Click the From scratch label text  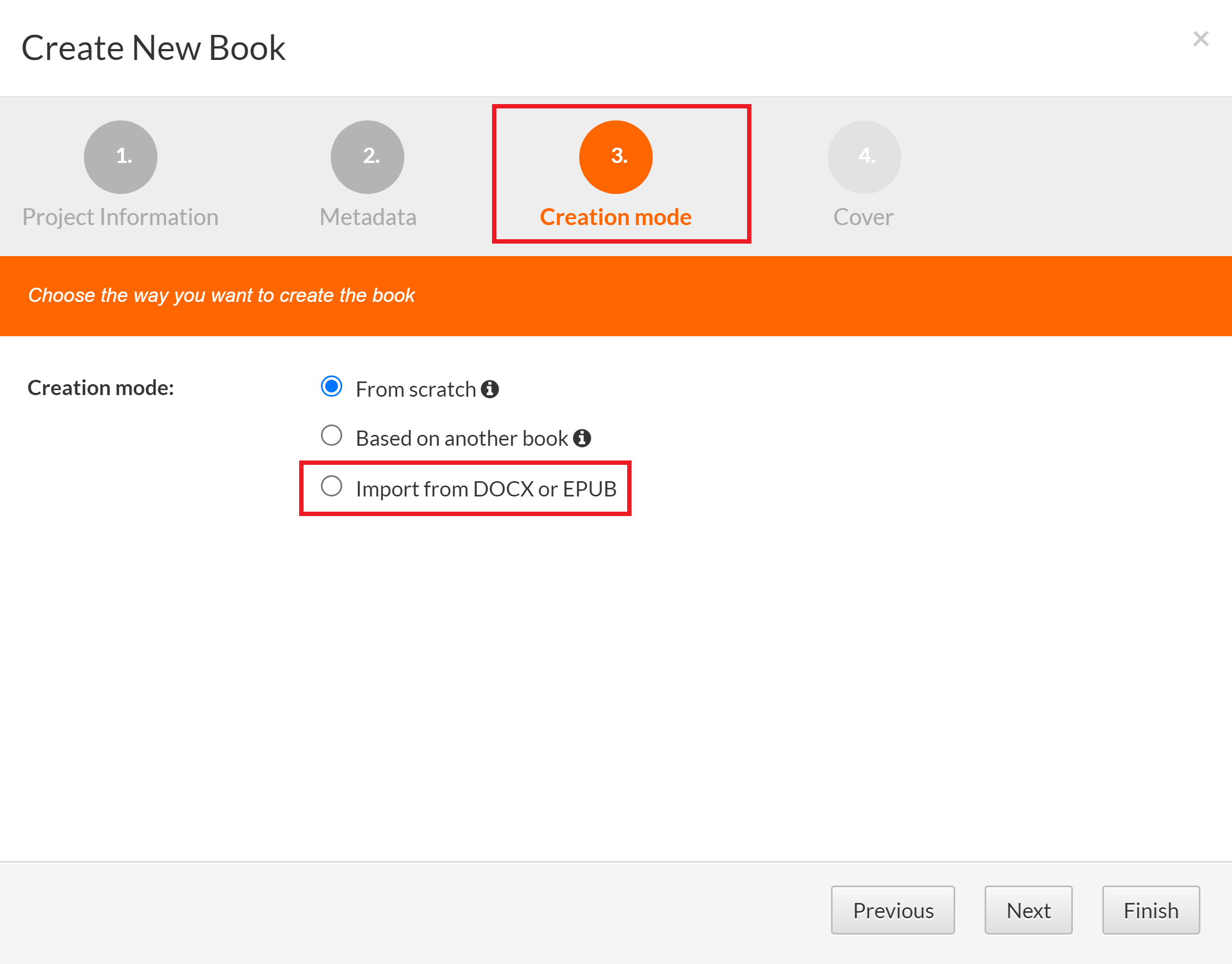[416, 390]
